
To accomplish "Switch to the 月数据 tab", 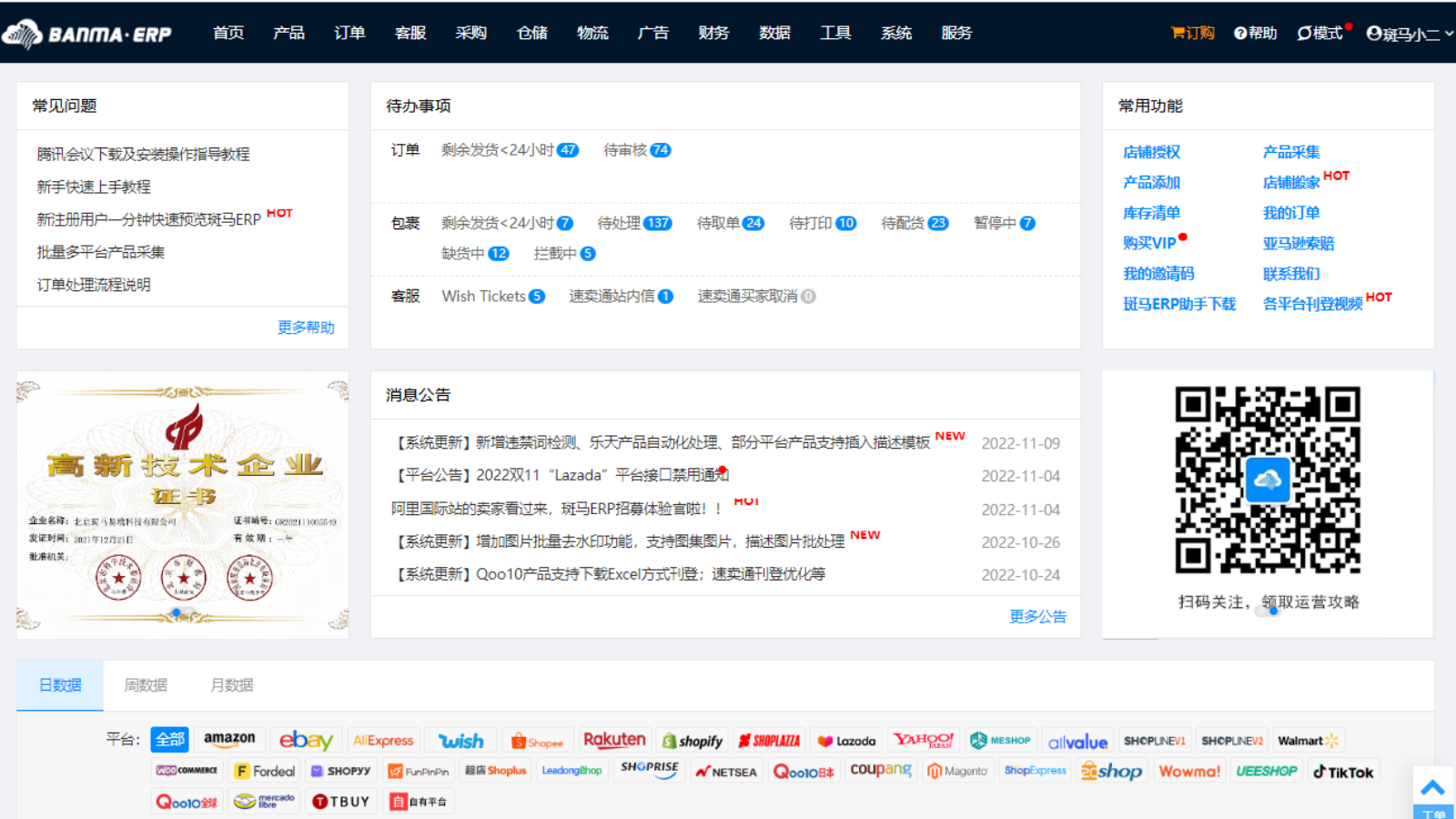I will [232, 685].
